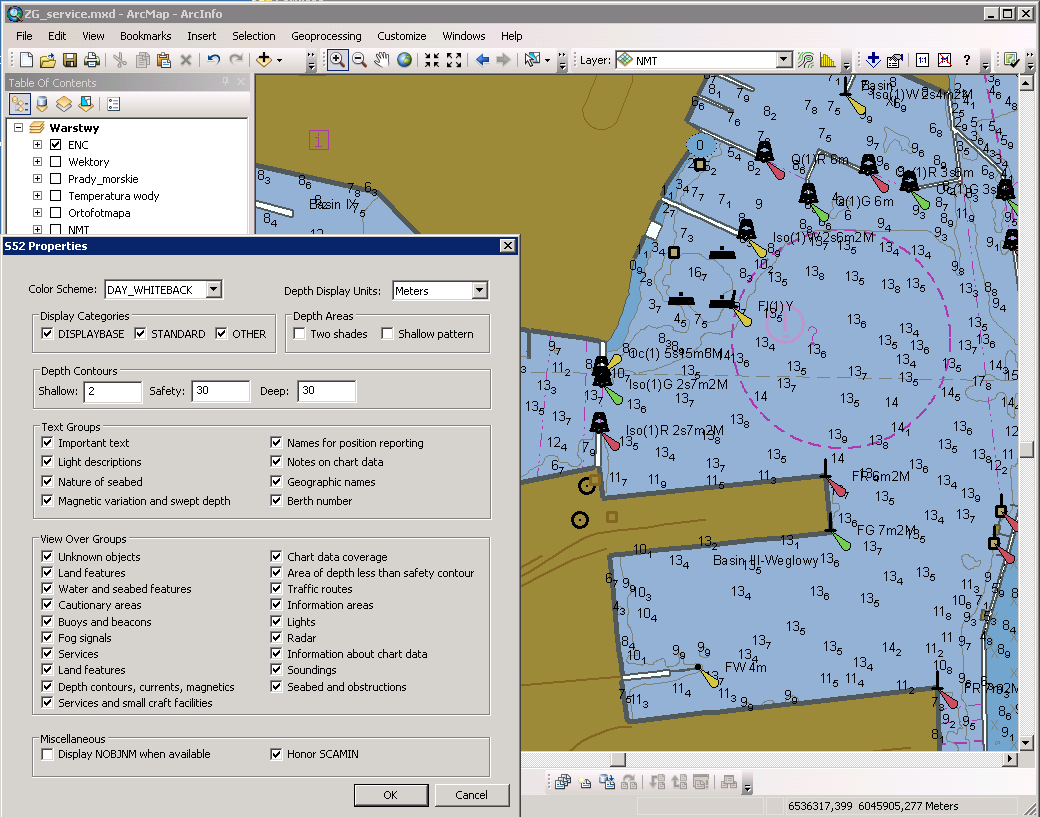Open the Windows menu
Viewport: 1040px width, 817px height.
point(464,36)
